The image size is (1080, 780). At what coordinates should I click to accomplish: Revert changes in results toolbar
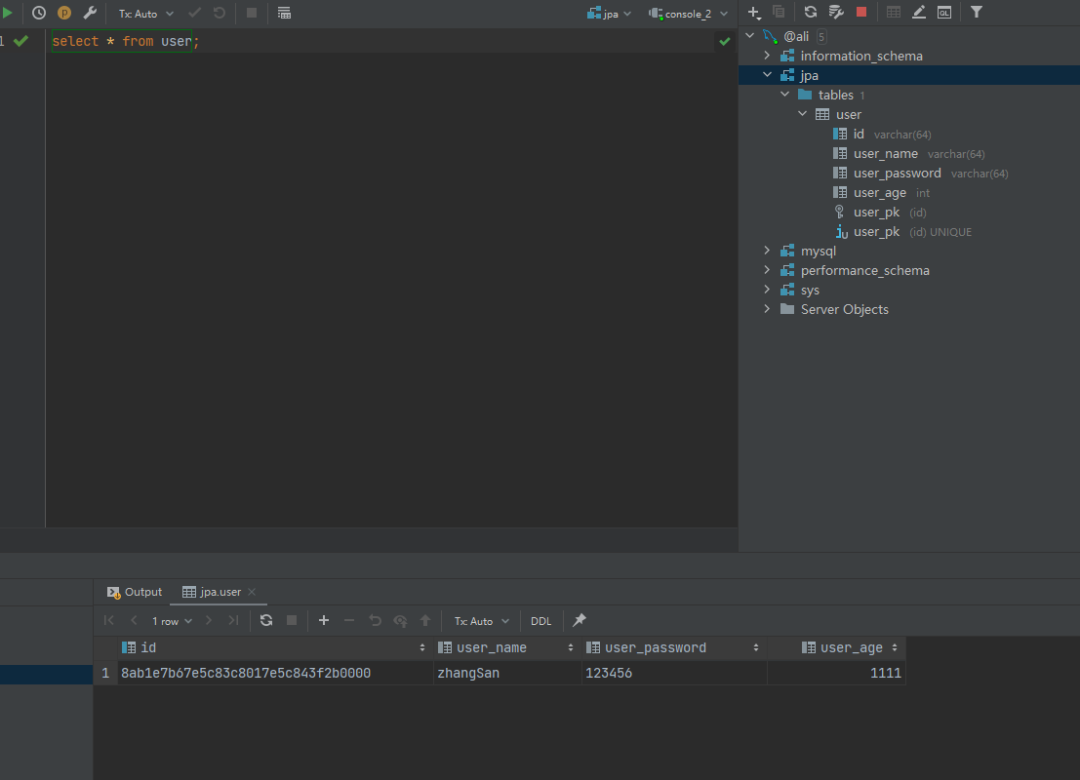pyautogui.click(x=375, y=620)
